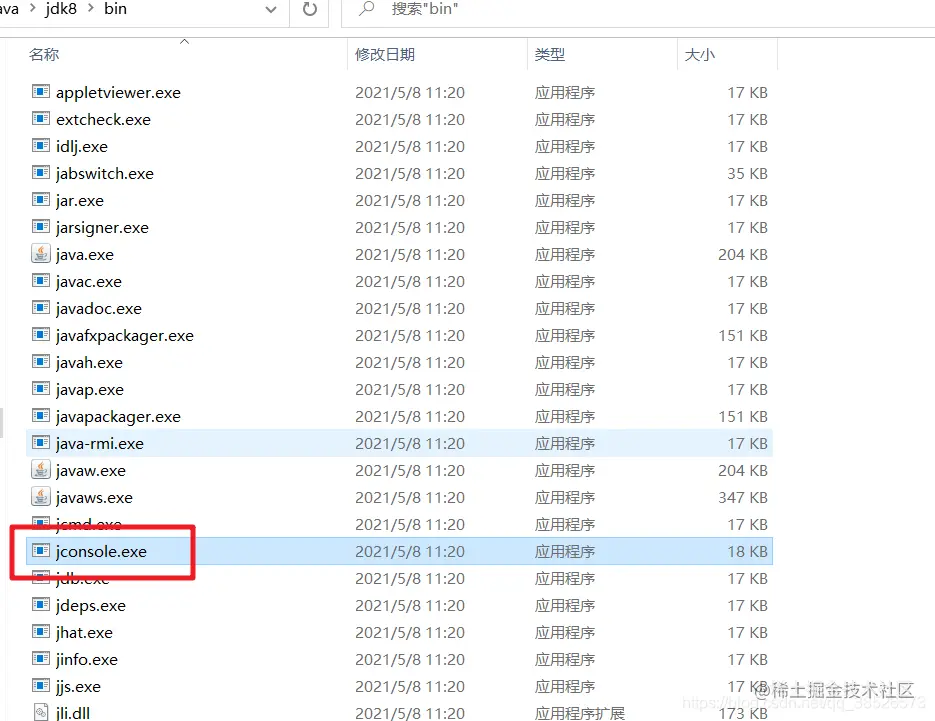Viewport: 935px width, 721px height.
Task: Click the bin breadcrumb segment
Action: [115, 8]
